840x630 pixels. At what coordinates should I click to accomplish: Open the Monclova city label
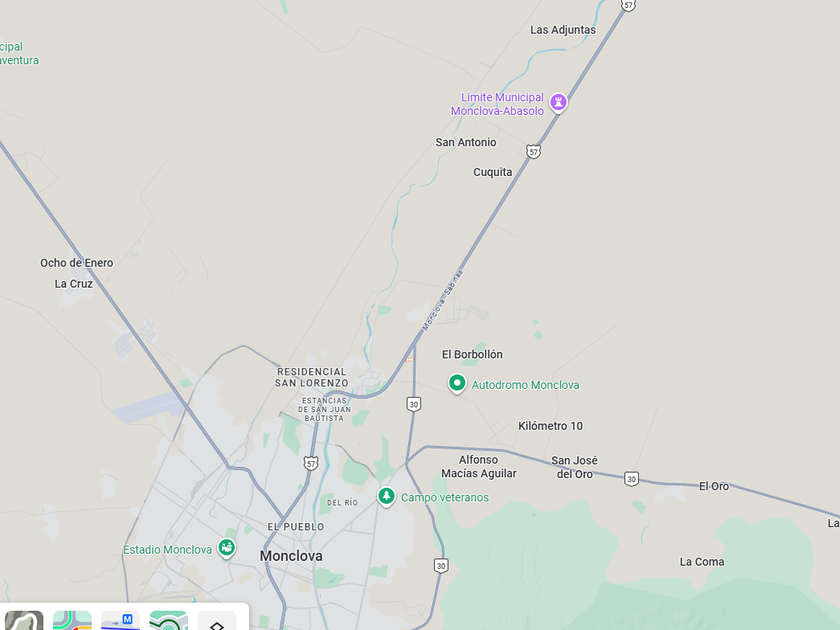pos(291,556)
